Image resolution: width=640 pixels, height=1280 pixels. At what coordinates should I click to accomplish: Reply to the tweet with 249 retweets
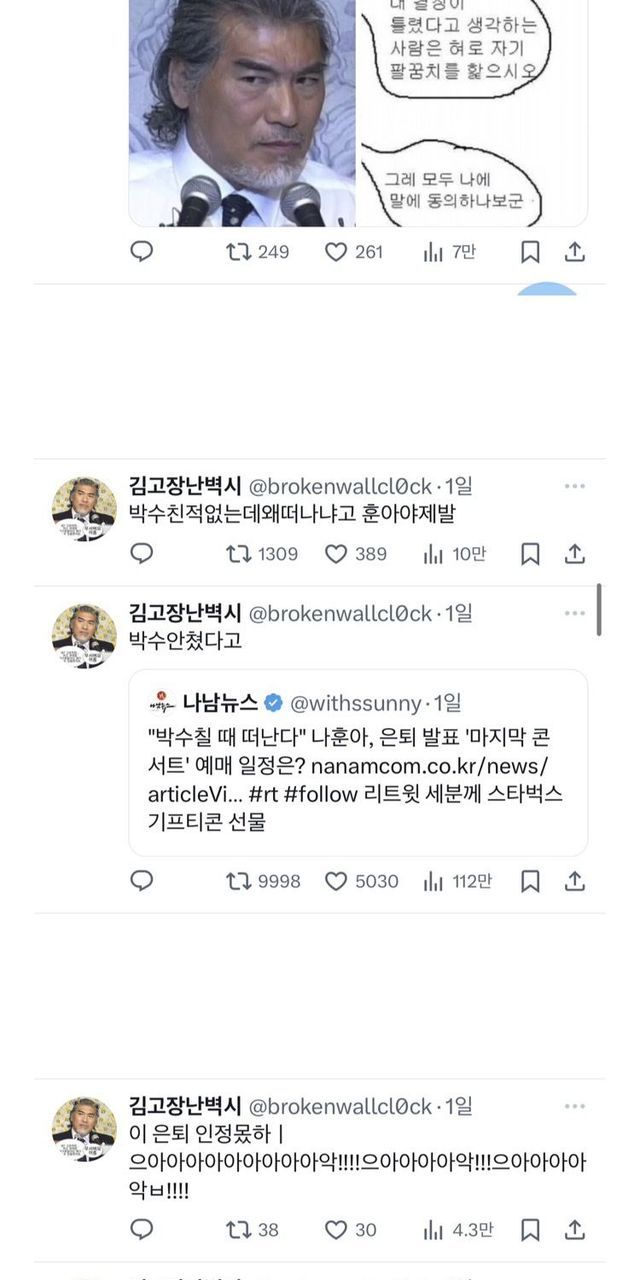pos(142,252)
